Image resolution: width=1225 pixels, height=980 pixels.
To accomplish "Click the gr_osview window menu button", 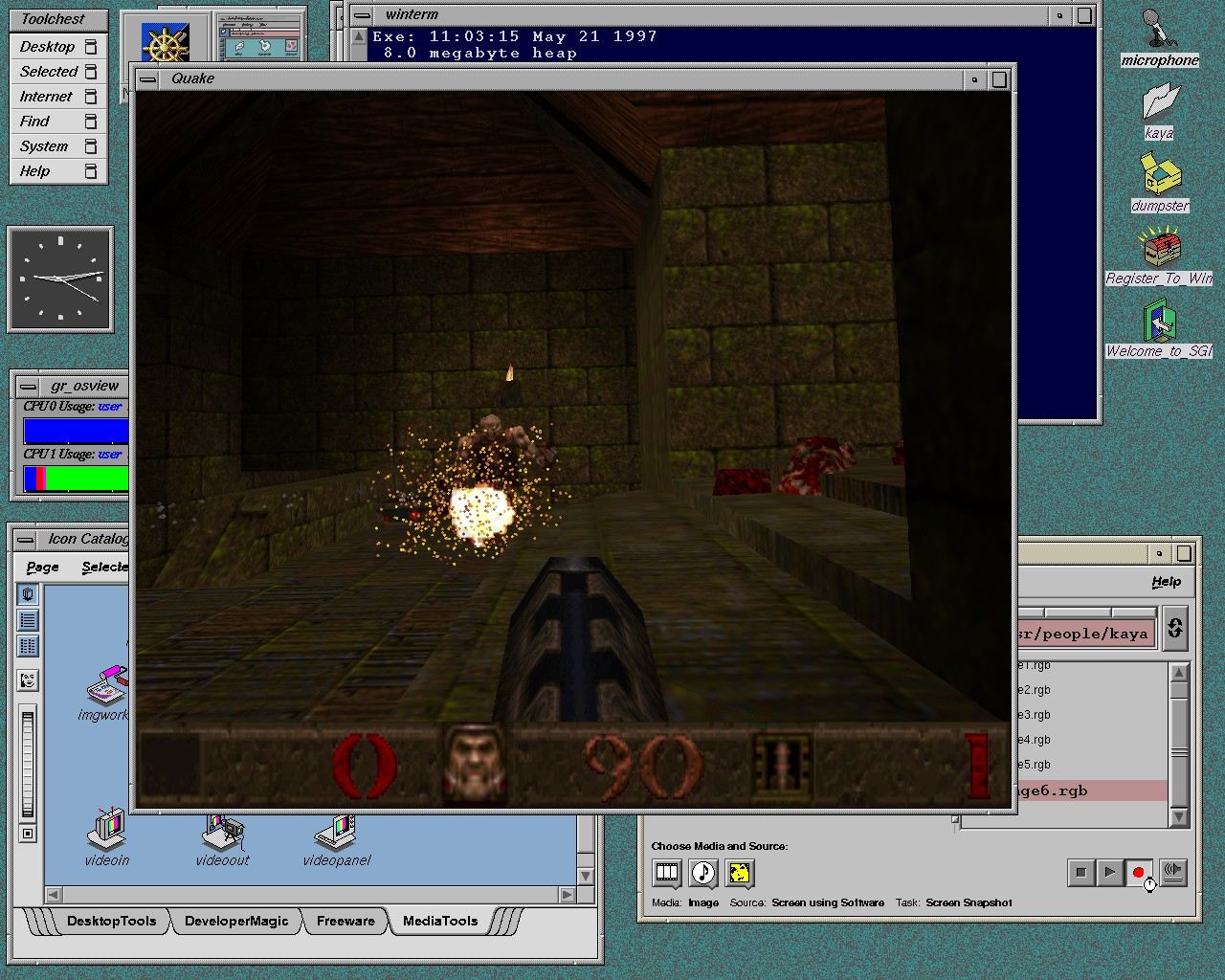I will [x=29, y=386].
